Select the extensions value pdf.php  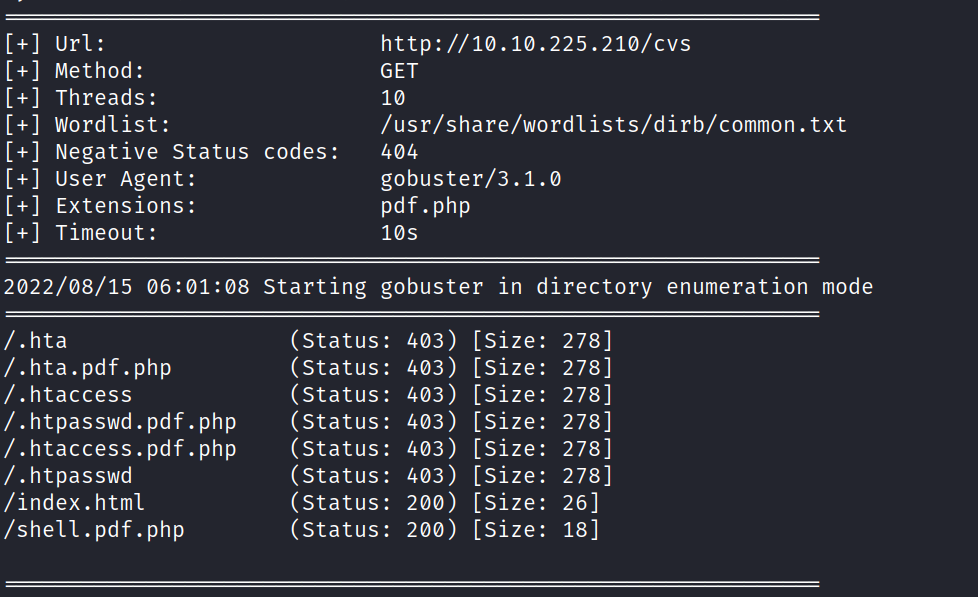point(425,206)
